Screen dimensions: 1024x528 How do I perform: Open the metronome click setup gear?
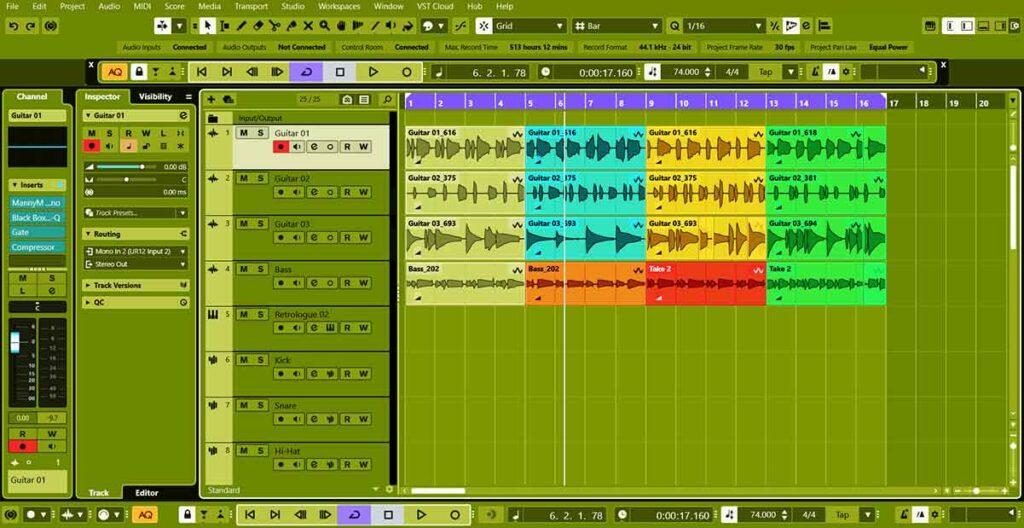click(846, 72)
